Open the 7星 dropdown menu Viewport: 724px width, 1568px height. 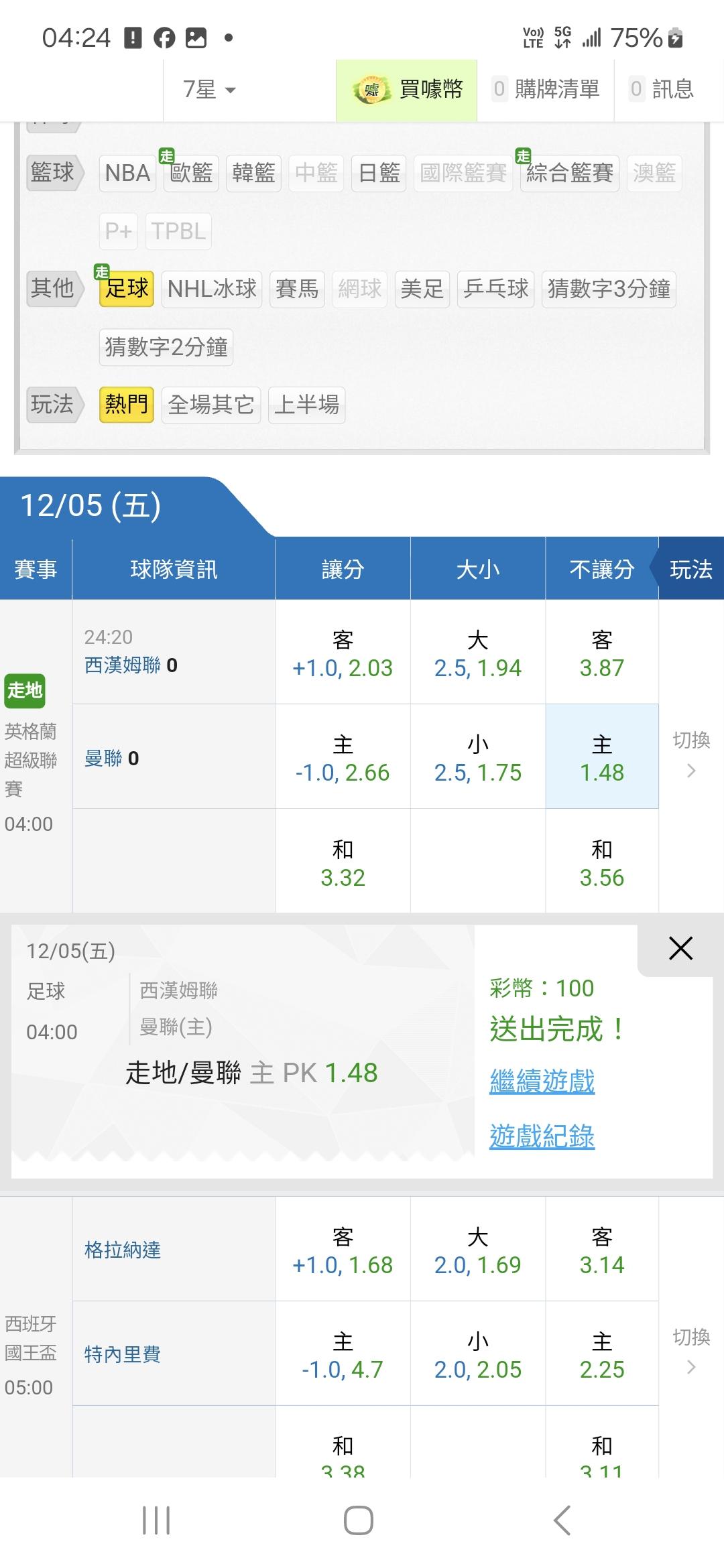pos(209,90)
